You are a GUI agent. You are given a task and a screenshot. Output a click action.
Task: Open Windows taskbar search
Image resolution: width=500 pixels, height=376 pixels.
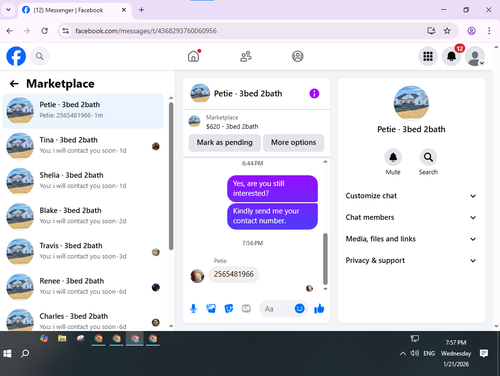pyautogui.click(x=25, y=354)
